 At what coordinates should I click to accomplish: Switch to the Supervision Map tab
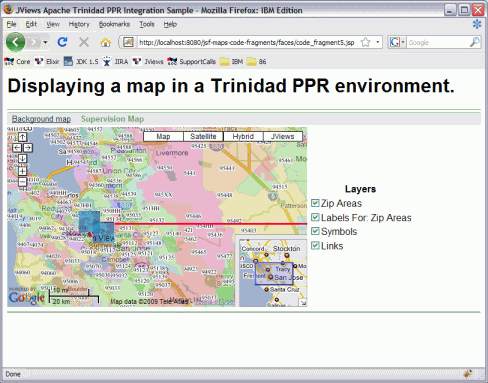tap(112, 119)
